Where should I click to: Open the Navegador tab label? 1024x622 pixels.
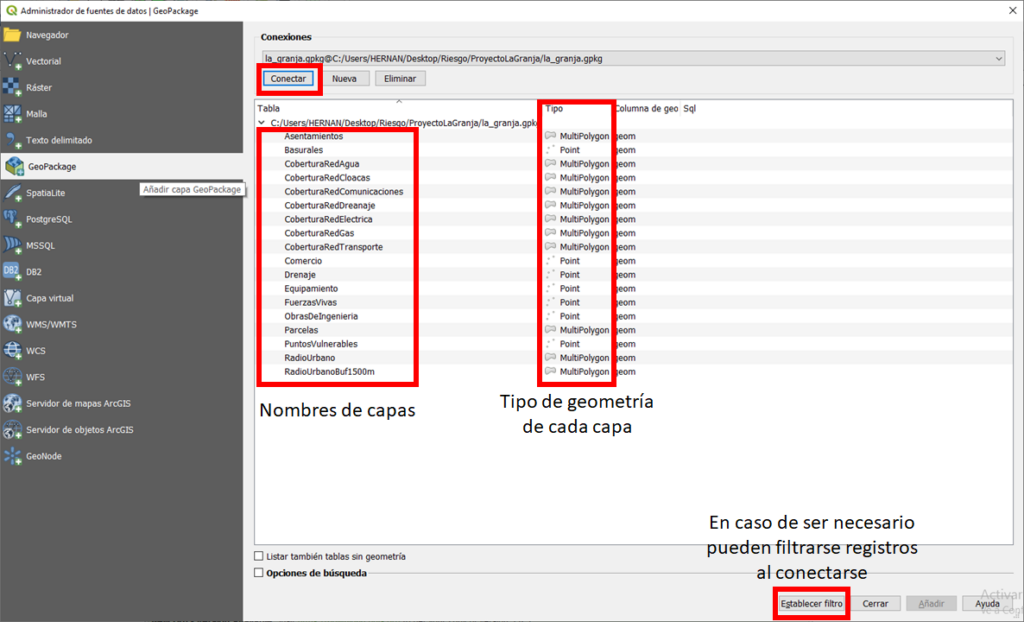click(47, 35)
